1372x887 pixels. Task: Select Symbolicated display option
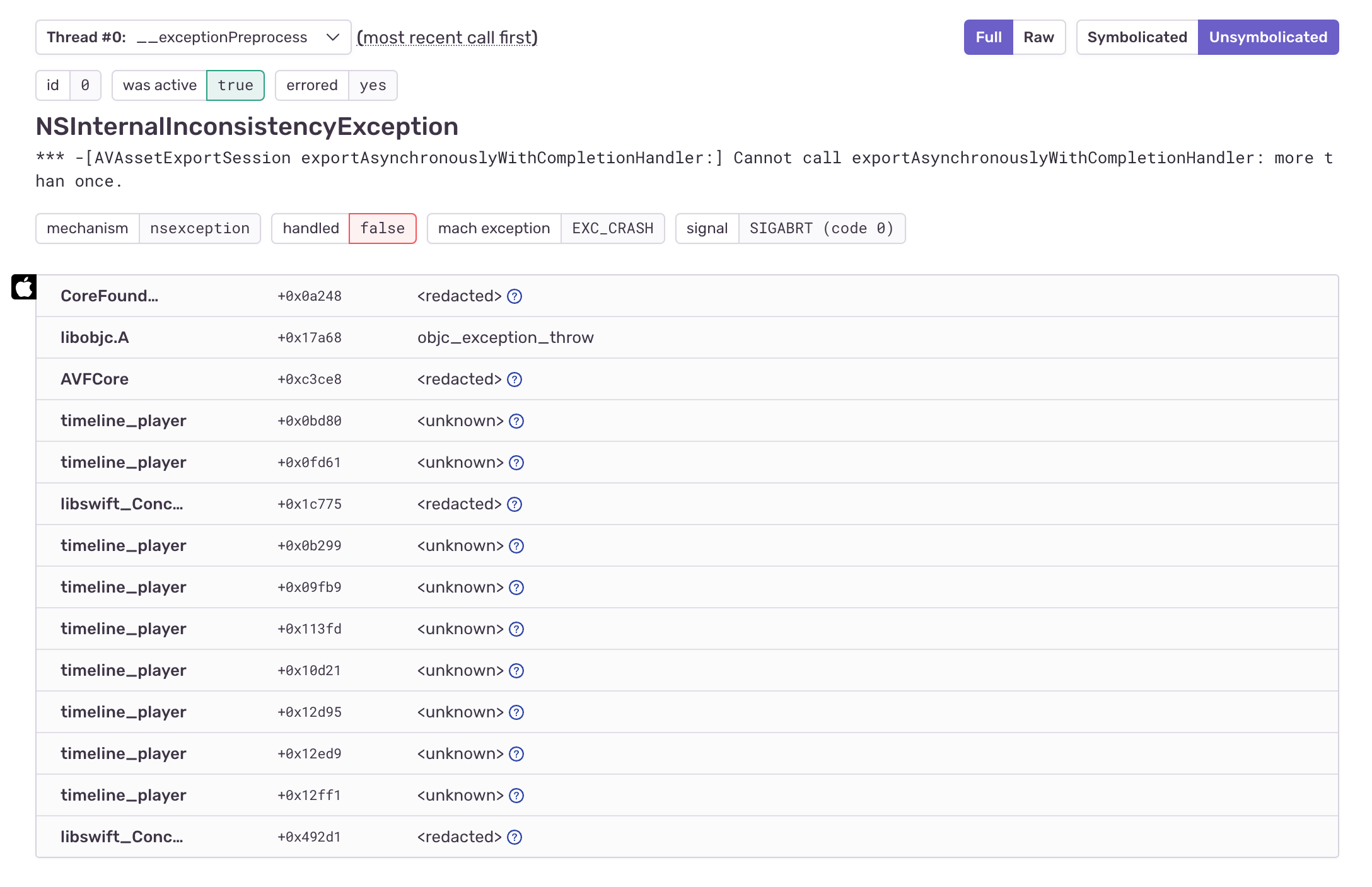tap(1137, 37)
